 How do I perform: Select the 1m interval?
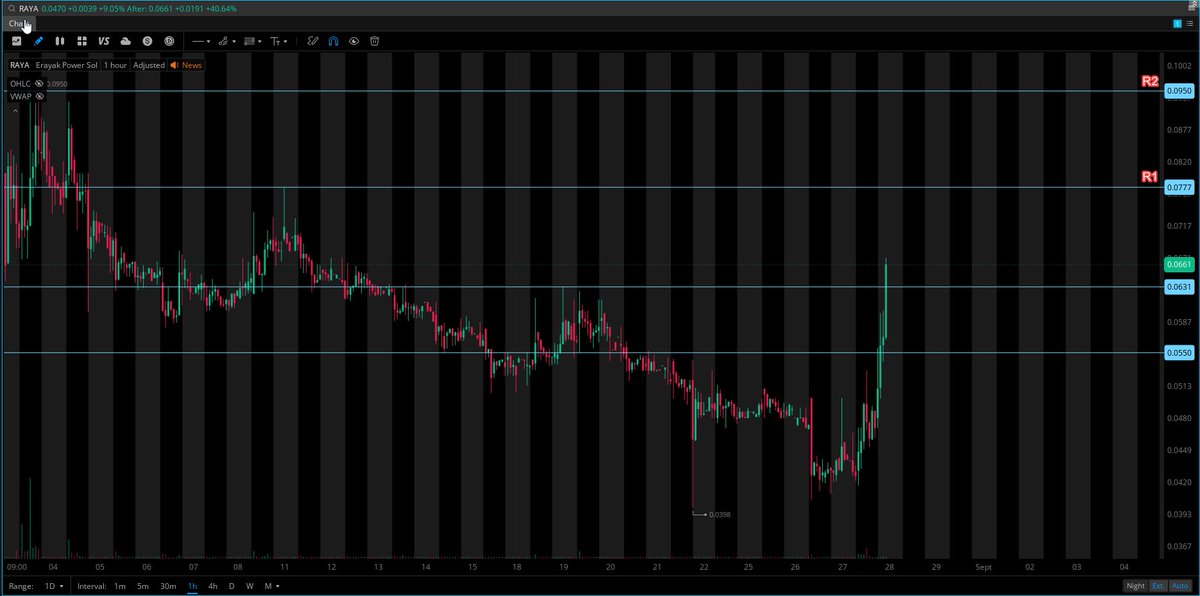point(120,586)
